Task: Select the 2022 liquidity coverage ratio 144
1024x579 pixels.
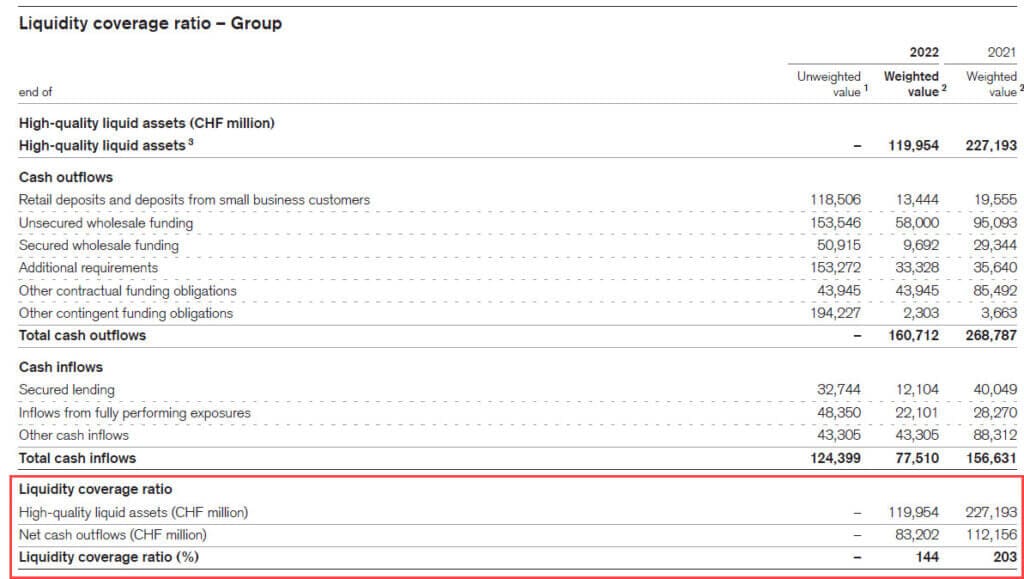Action: pyautogui.click(x=926, y=557)
